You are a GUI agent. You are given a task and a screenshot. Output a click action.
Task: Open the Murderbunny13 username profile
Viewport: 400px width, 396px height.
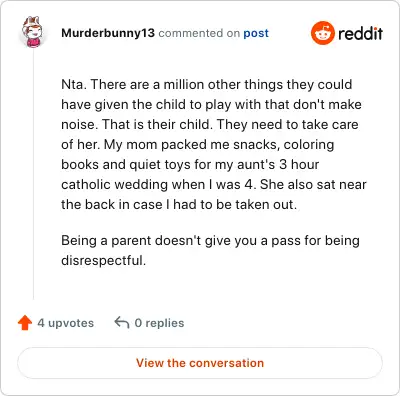108,33
